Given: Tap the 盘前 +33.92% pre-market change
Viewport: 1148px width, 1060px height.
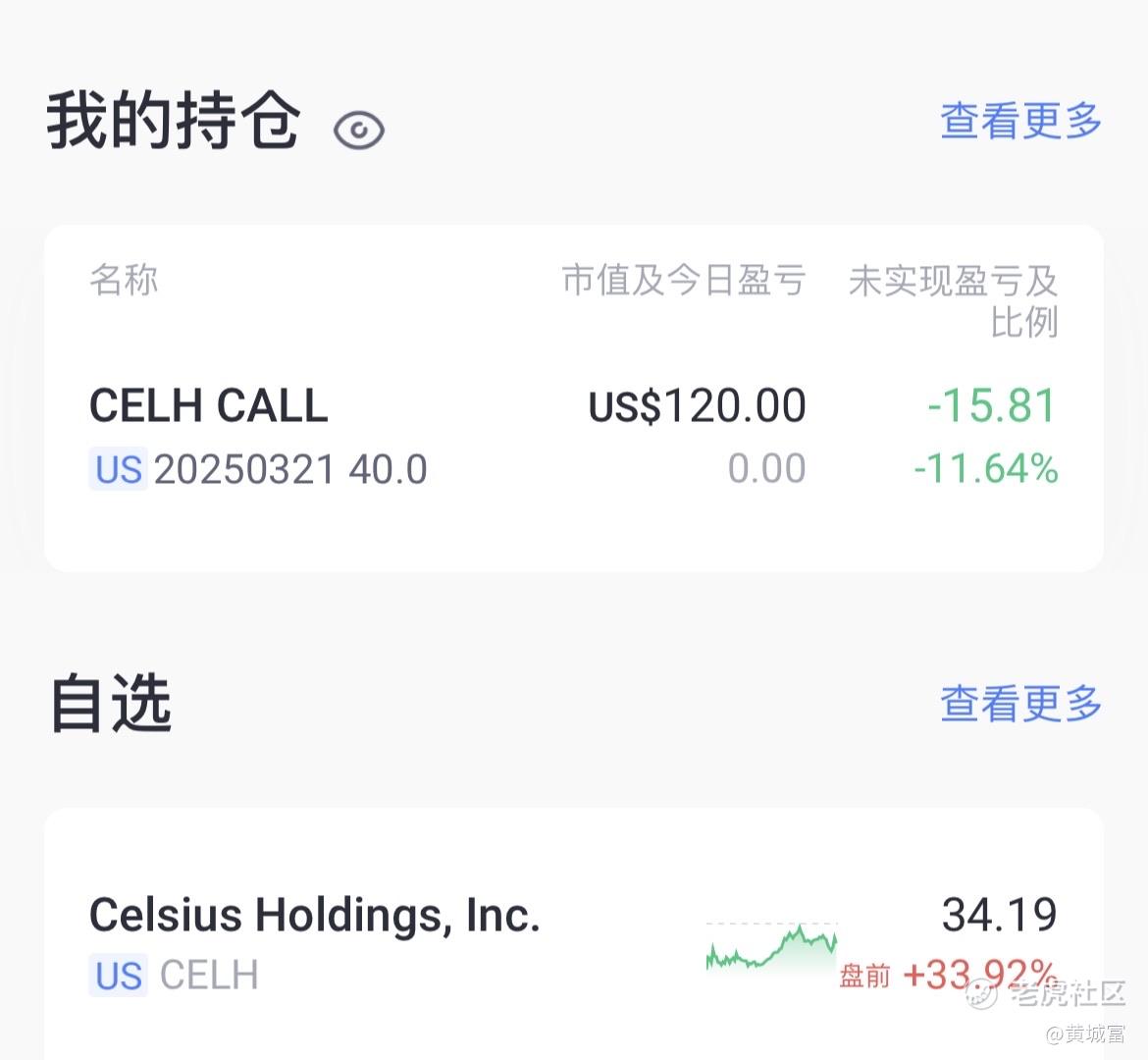Looking at the screenshot, I should [948, 975].
